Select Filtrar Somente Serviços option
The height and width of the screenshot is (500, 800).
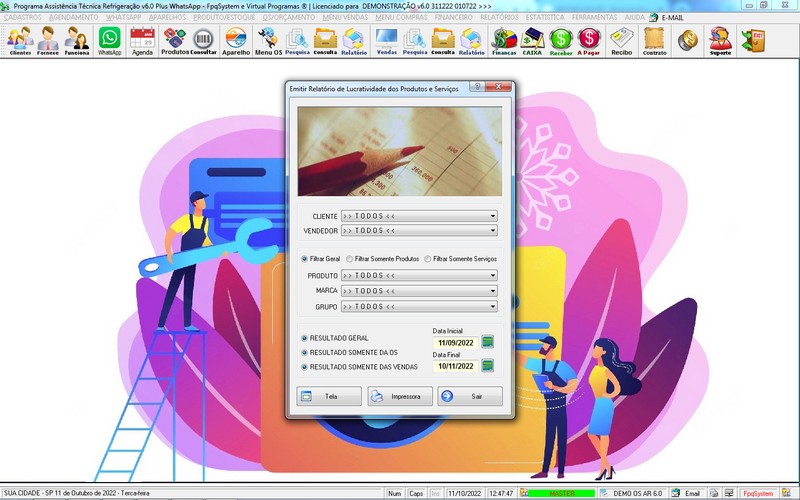pos(428,258)
